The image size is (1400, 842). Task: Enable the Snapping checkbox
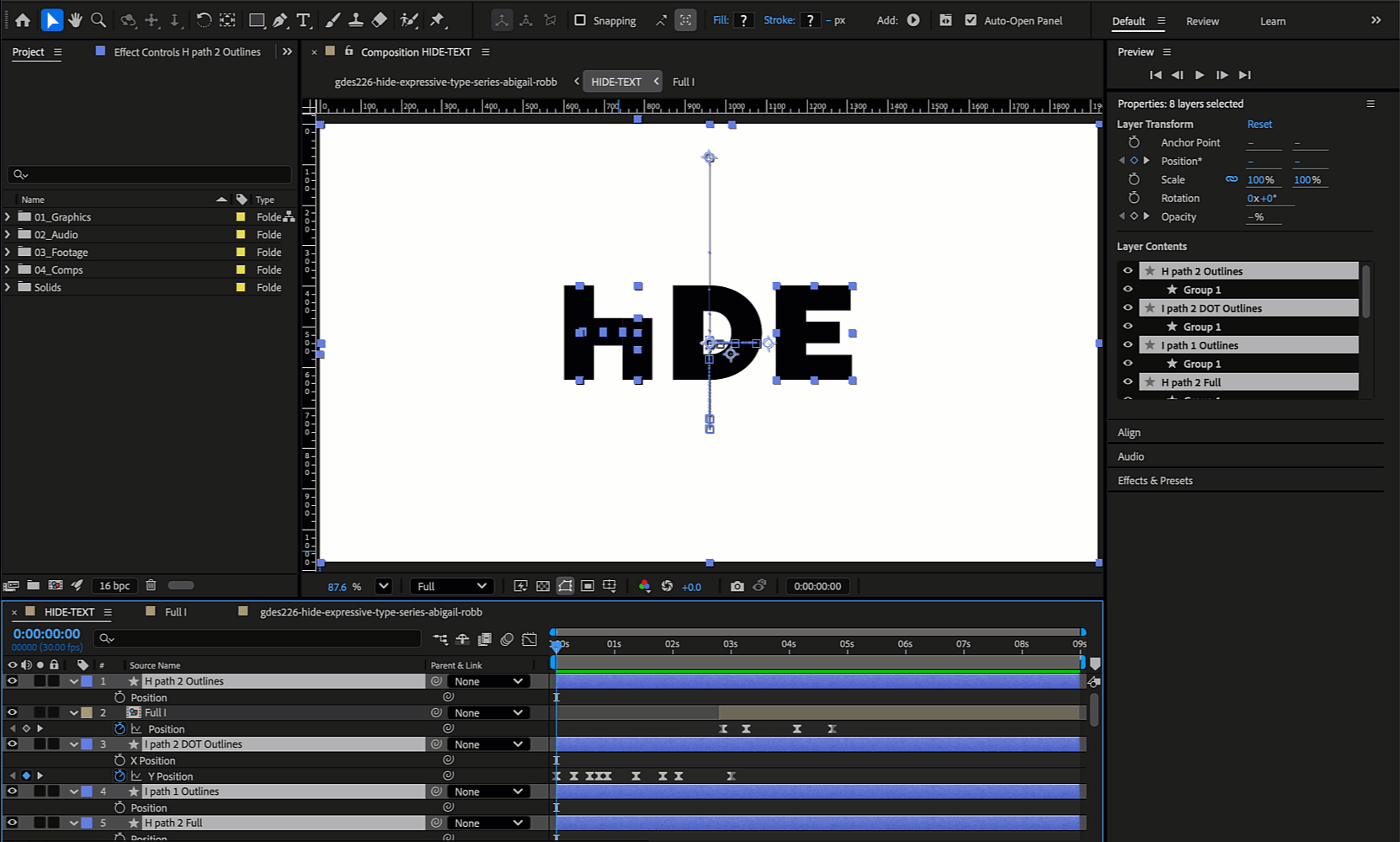pos(580,20)
